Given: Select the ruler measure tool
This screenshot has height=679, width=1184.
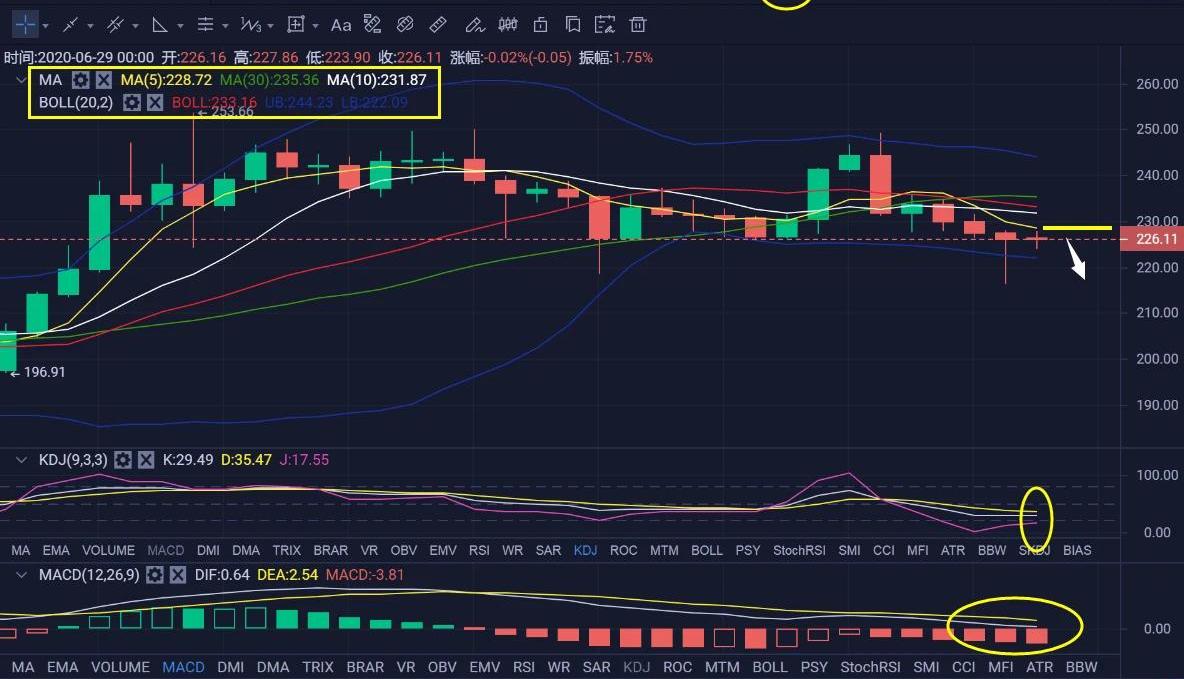Looking at the screenshot, I should [x=437, y=24].
